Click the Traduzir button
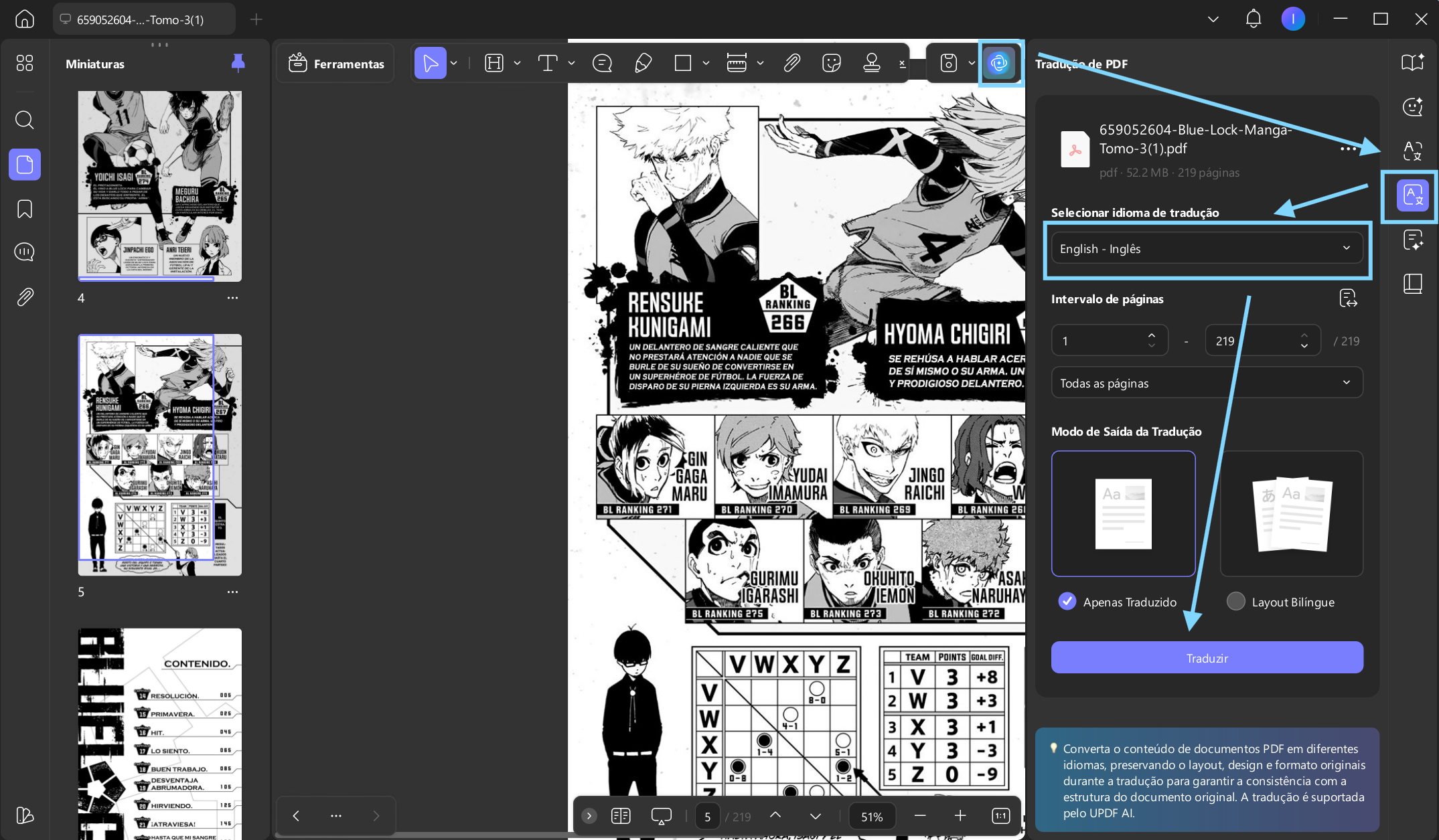Screen dimensions: 1439x840 [x=1207, y=658]
